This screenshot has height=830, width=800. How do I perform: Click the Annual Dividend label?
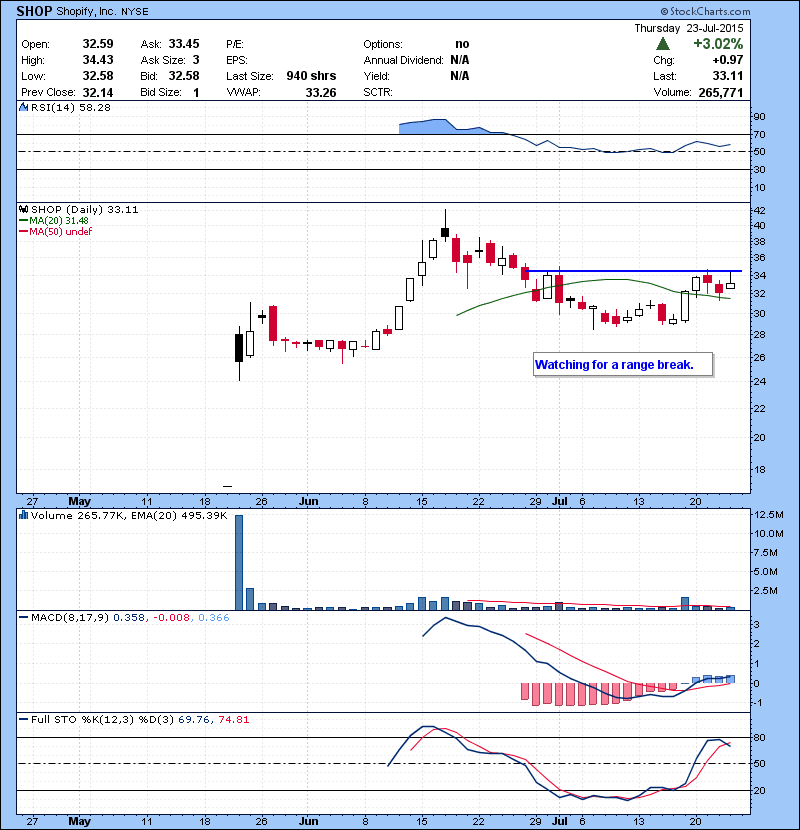tap(403, 60)
